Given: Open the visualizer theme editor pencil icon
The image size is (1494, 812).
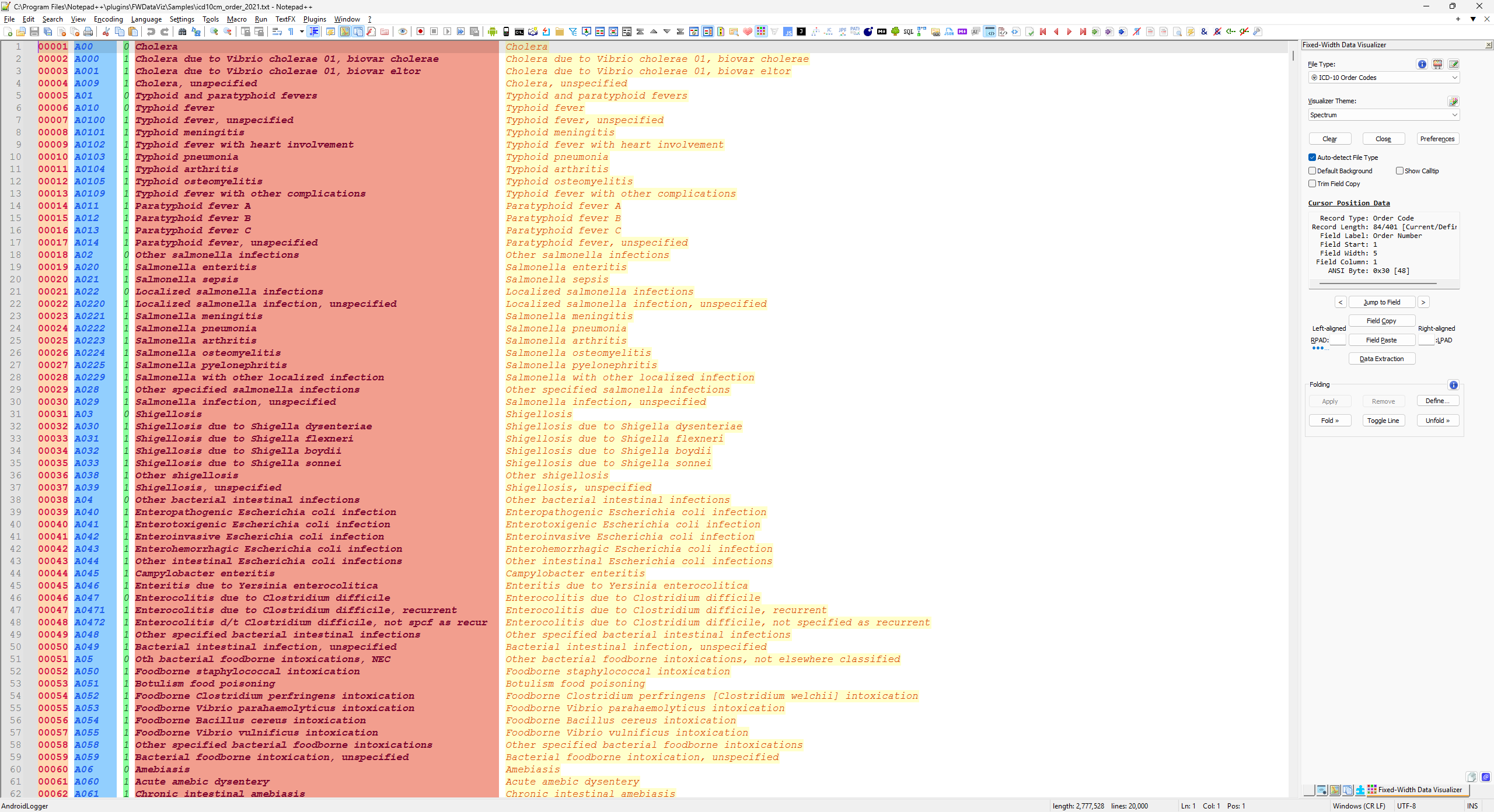Looking at the screenshot, I should point(1453,101).
